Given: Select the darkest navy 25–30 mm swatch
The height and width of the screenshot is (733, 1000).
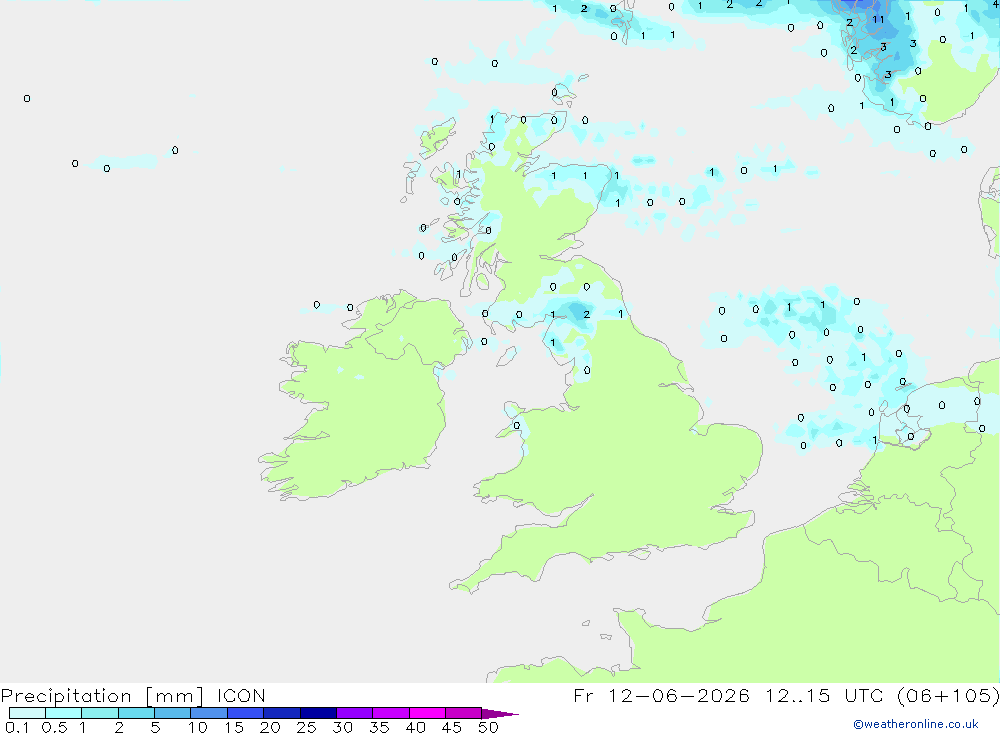Looking at the screenshot, I should click(x=318, y=713).
